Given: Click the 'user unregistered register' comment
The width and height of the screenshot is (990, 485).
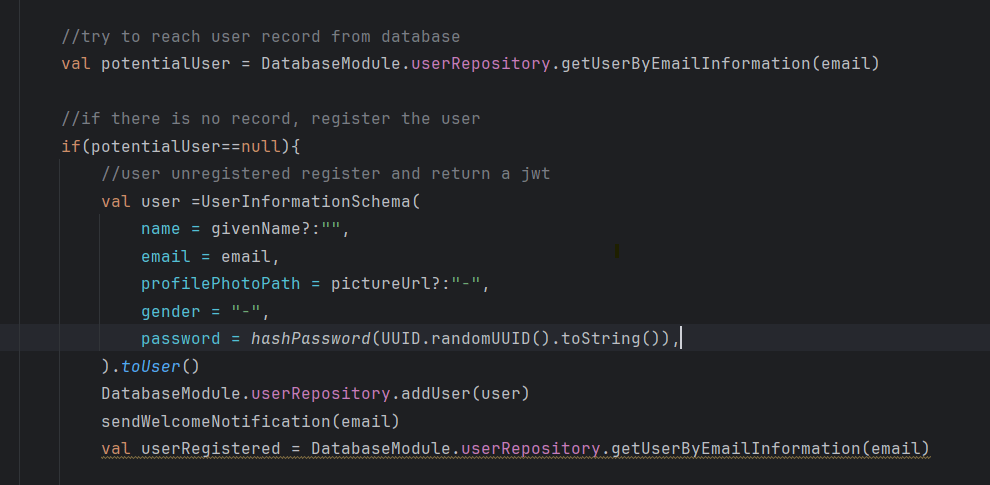Looking at the screenshot, I should [x=325, y=174].
